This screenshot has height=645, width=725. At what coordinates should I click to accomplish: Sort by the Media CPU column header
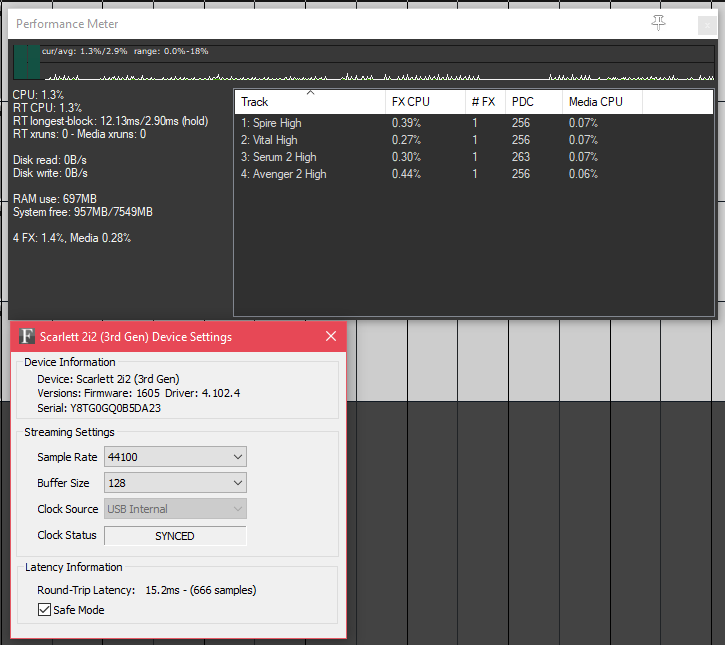tap(602, 102)
